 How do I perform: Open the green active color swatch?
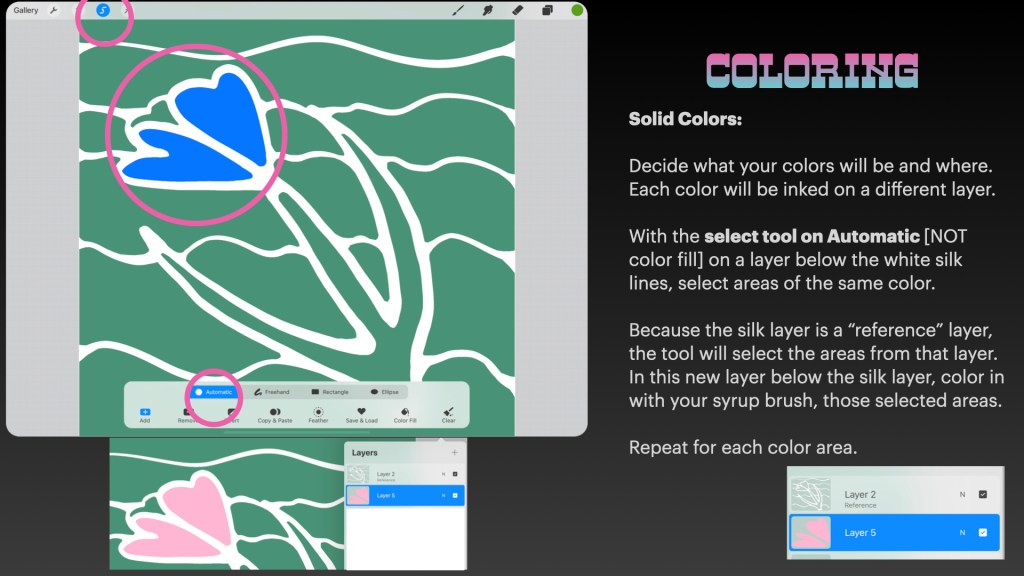point(577,10)
